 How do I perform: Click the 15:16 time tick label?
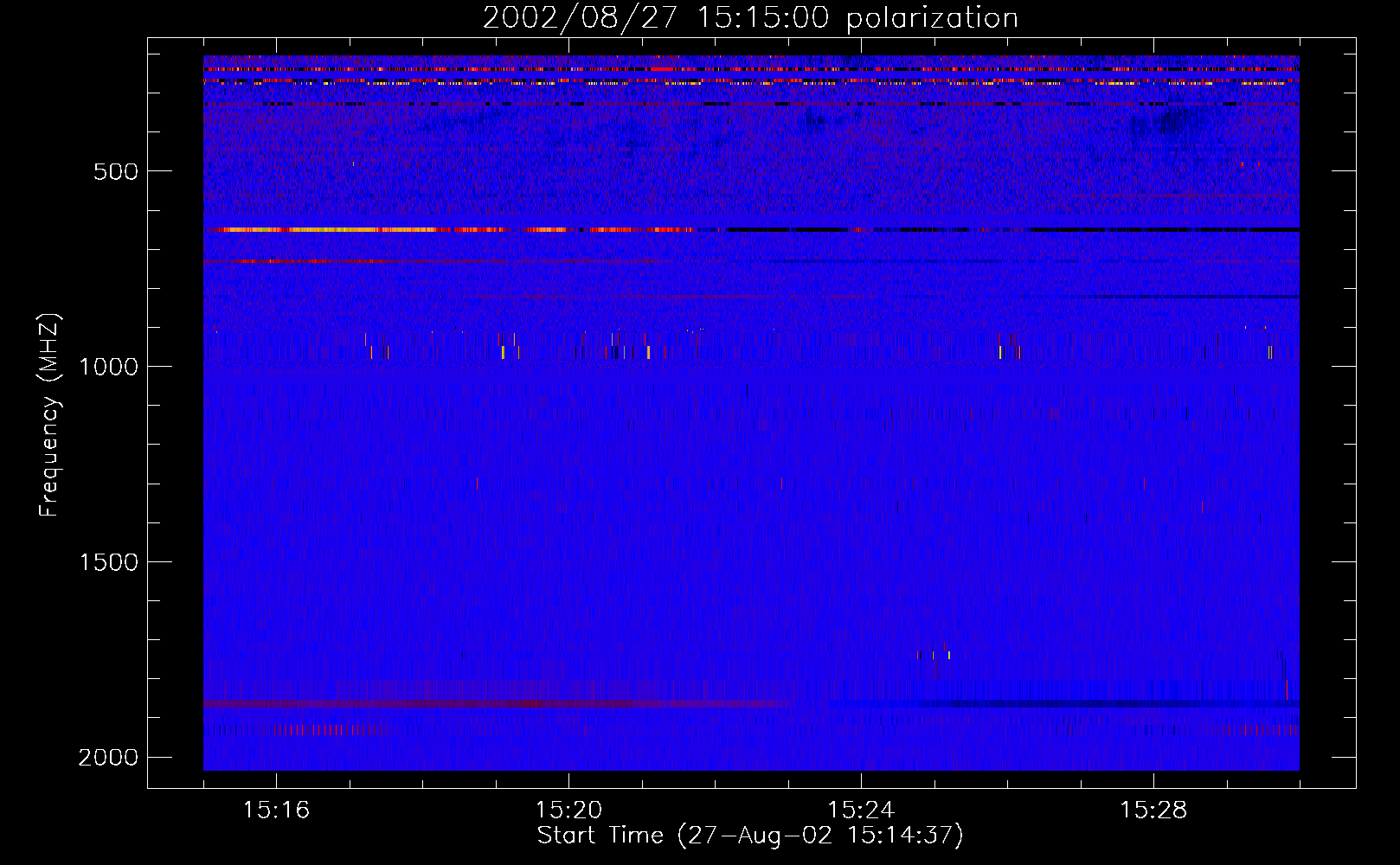276,811
